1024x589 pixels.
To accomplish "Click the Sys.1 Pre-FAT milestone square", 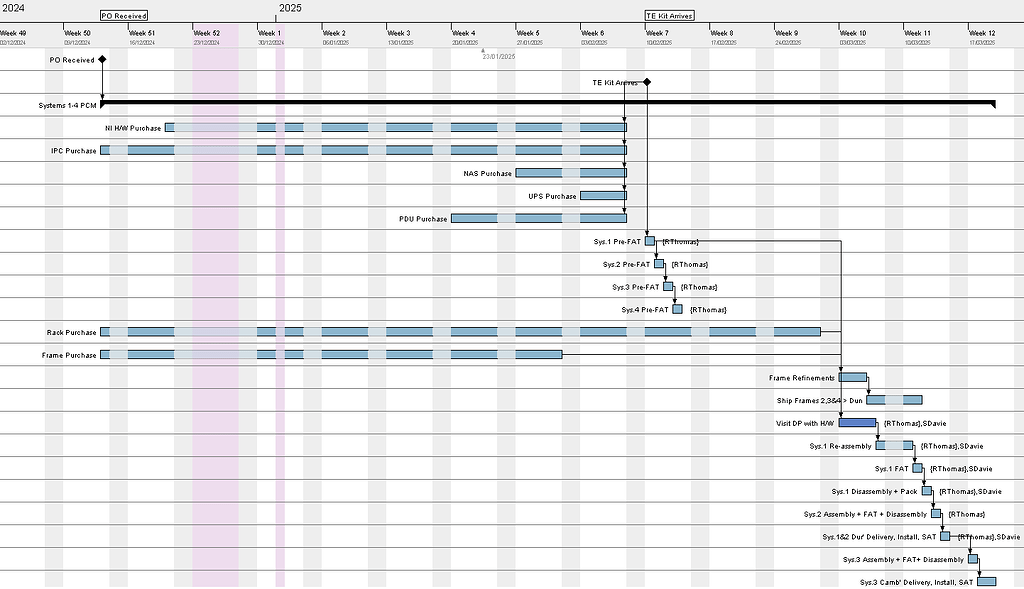I will [649, 240].
